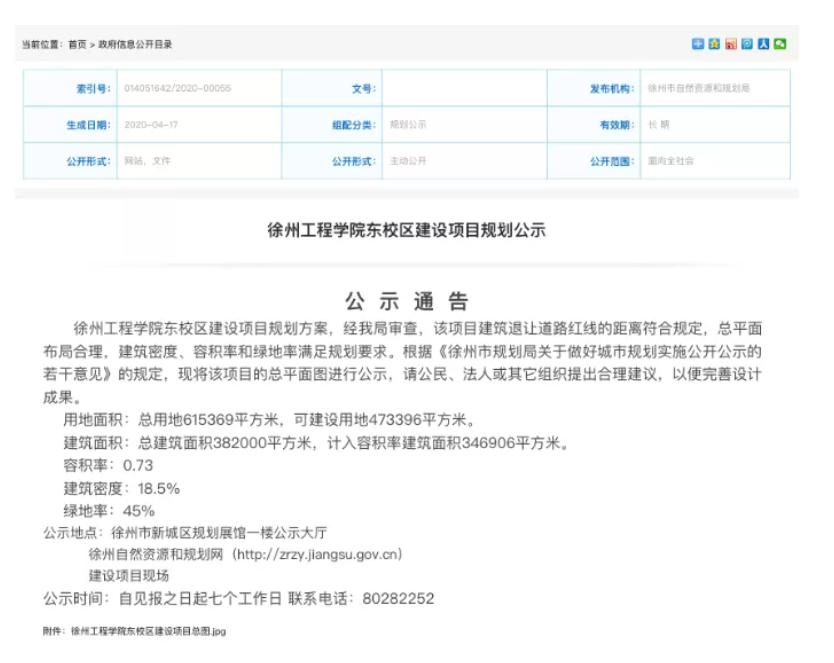Click the 规划公示 category value

pos(408,125)
